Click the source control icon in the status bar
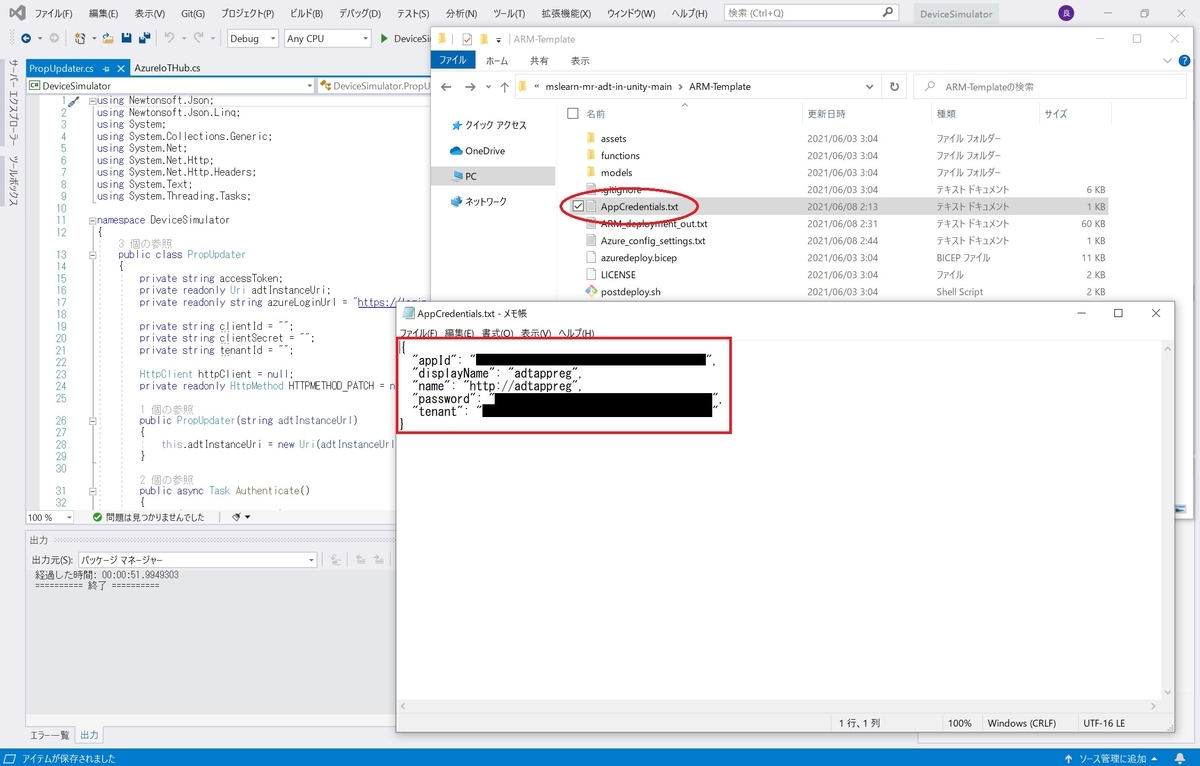 pyautogui.click(x=1070, y=758)
